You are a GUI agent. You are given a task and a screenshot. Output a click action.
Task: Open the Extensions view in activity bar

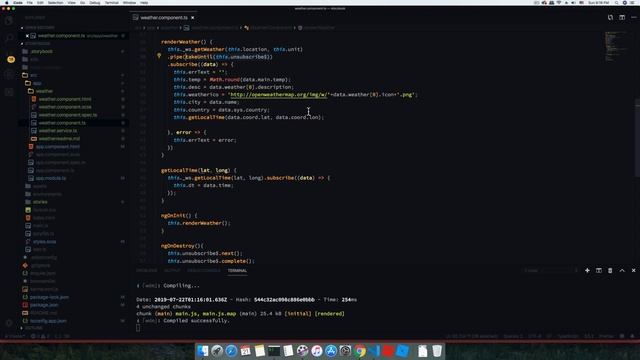[x=9, y=92]
